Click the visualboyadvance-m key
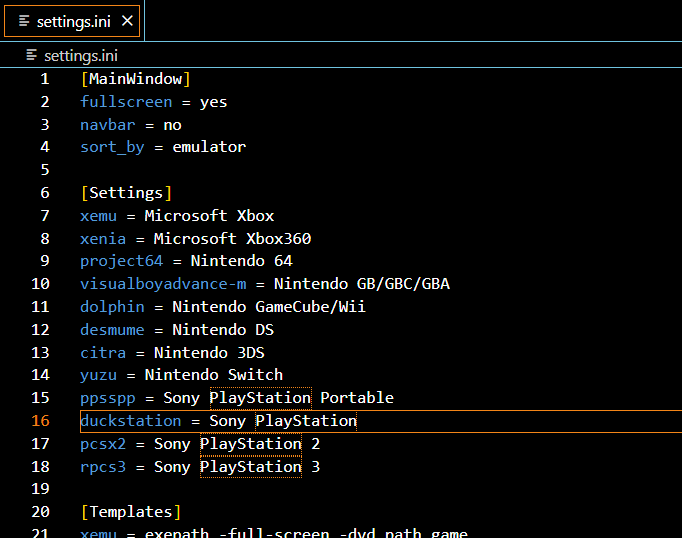 tap(164, 284)
